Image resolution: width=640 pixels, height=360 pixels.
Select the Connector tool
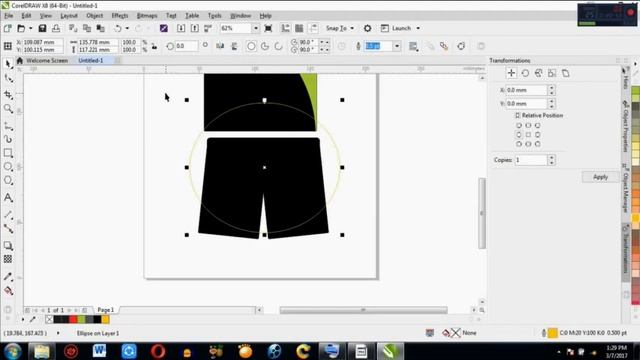[x=8, y=229]
